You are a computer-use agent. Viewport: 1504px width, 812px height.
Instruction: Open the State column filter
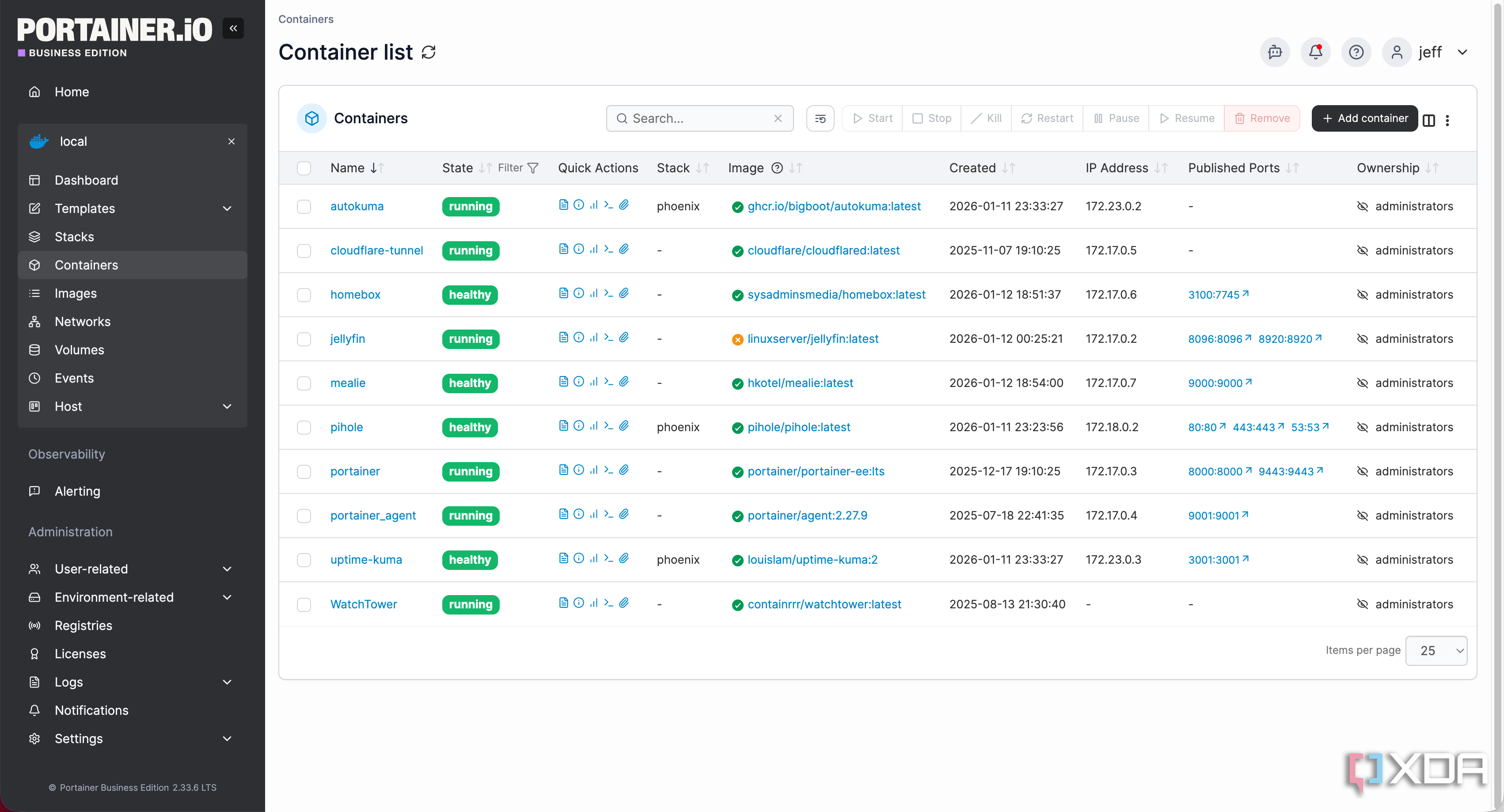[518, 168]
